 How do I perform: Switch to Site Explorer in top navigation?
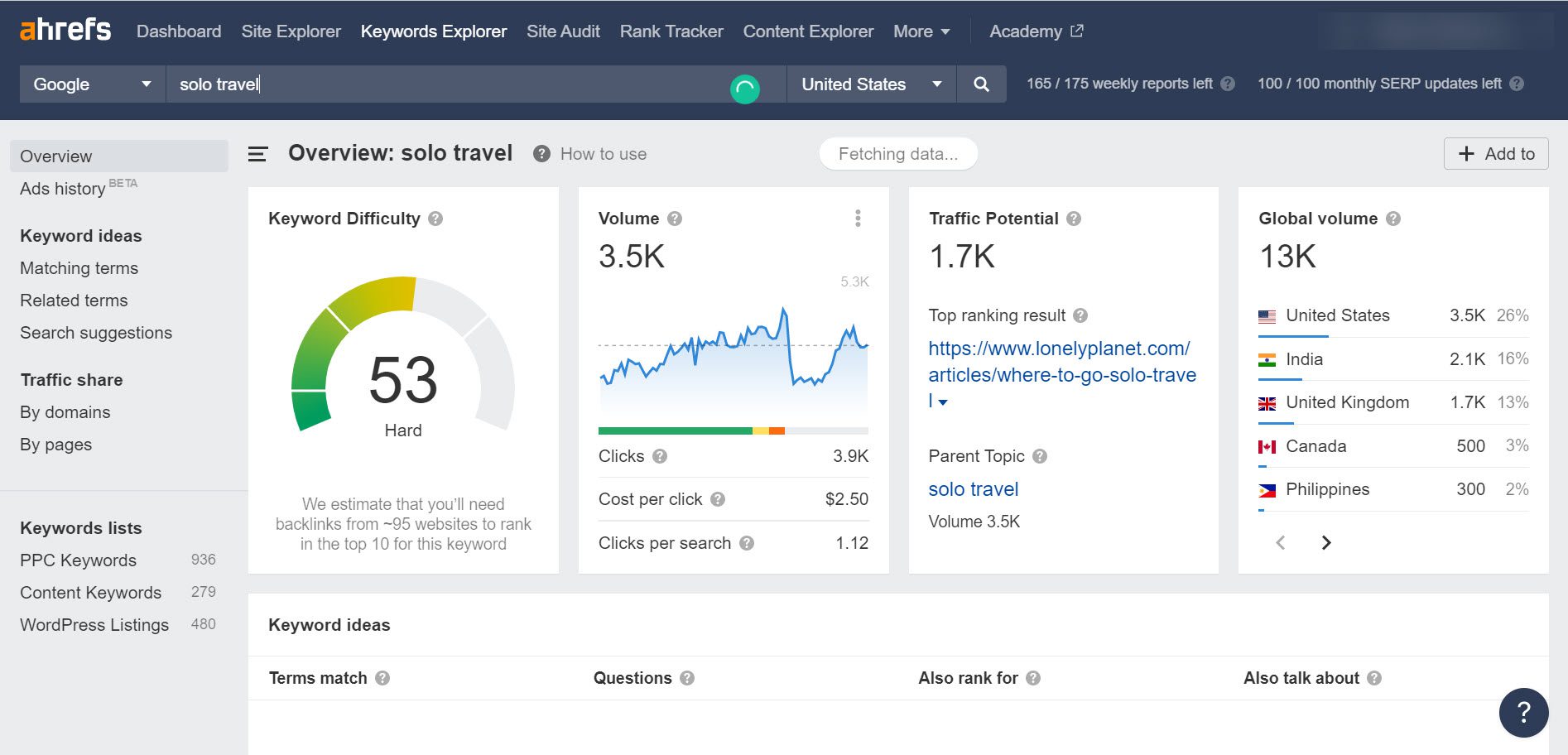(x=291, y=31)
